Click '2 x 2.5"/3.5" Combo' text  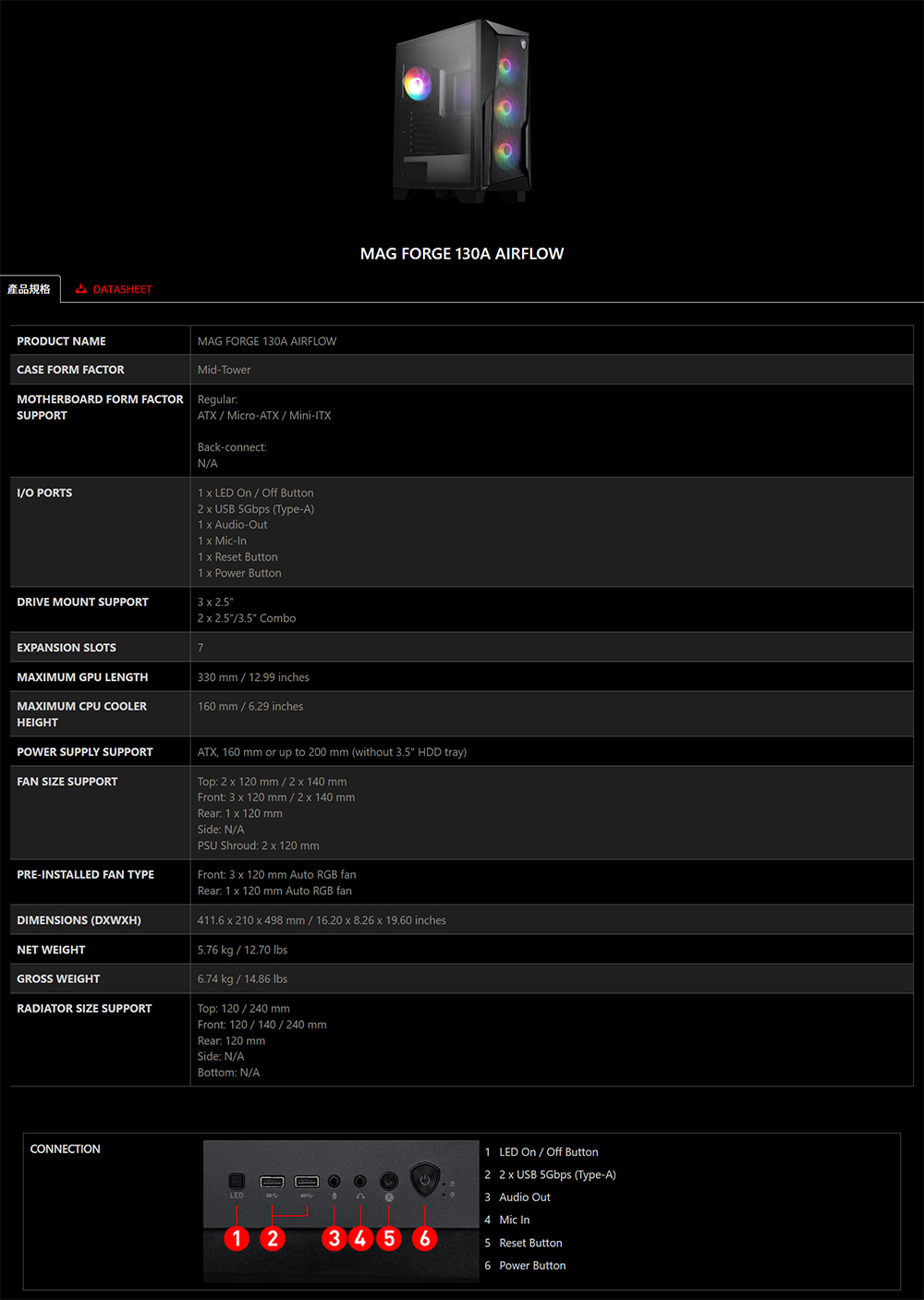pyautogui.click(x=247, y=618)
